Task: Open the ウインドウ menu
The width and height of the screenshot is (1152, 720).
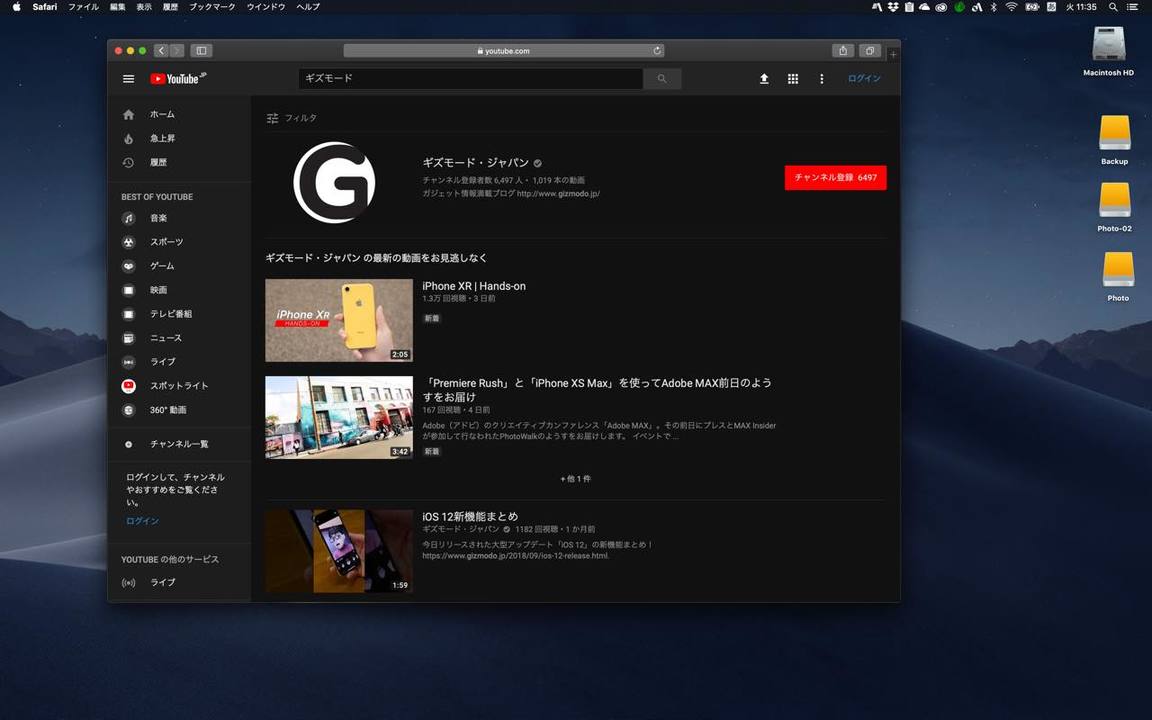Action: [266, 7]
